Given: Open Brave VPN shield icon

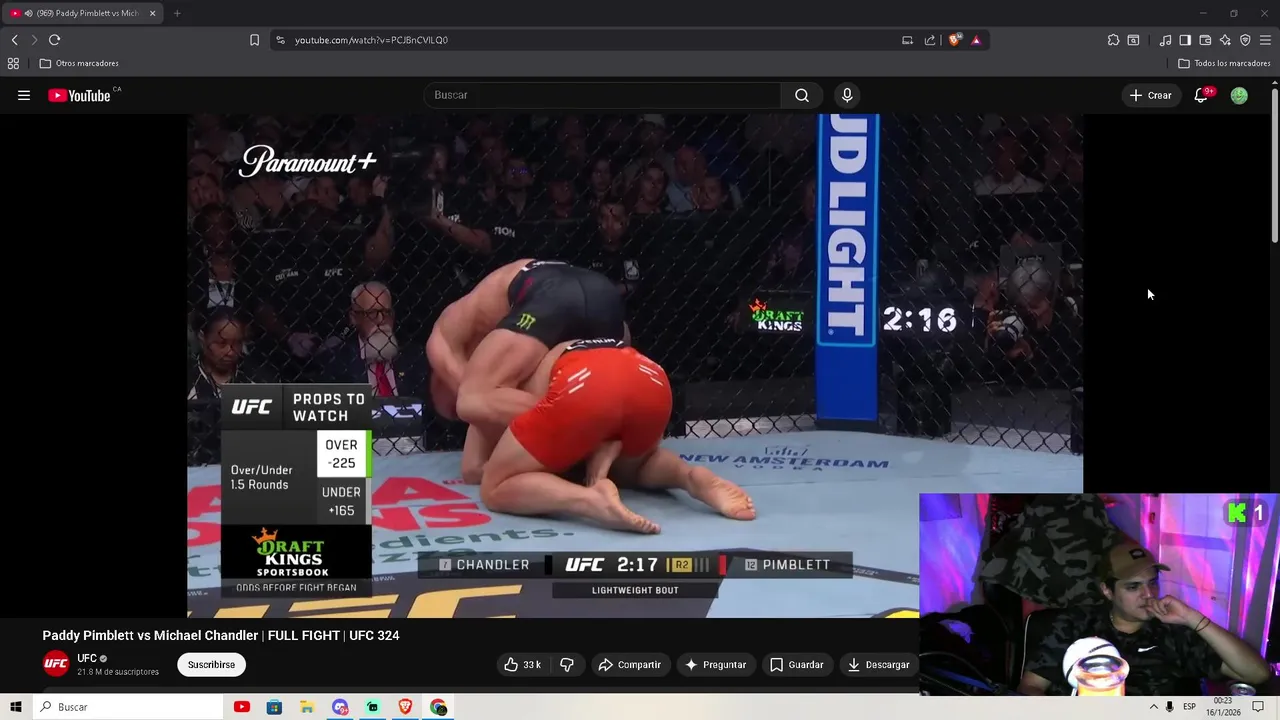Looking at the screenshot, I should [1245, 40].
